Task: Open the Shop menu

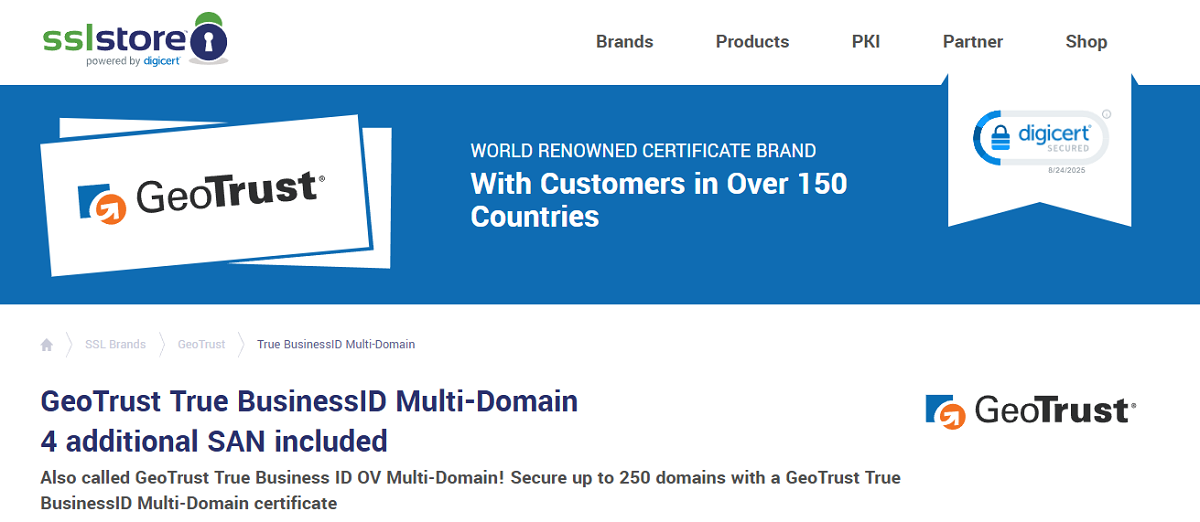Action: tap(1086, 42)
